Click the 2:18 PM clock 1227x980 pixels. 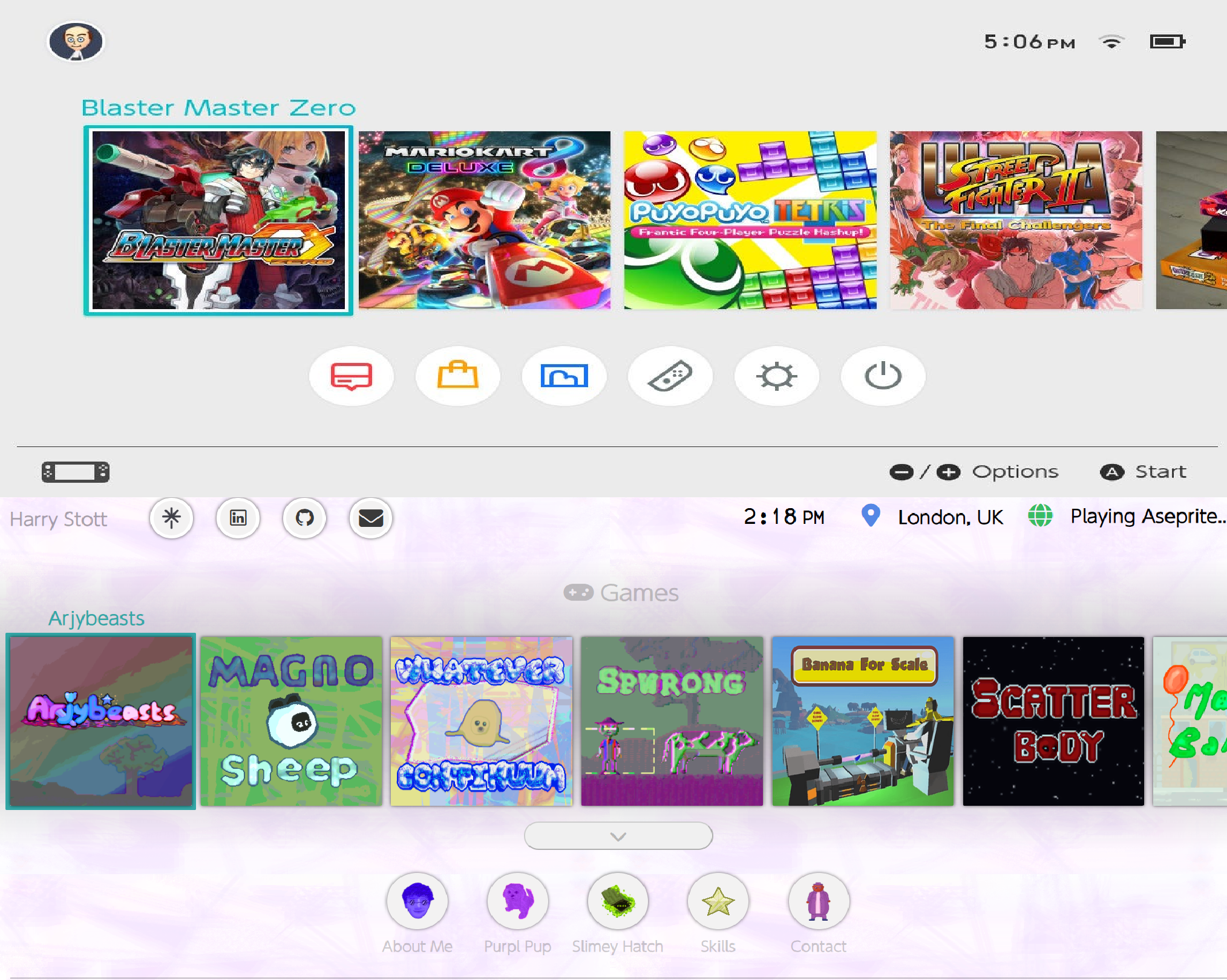click(x=784, y=517)
